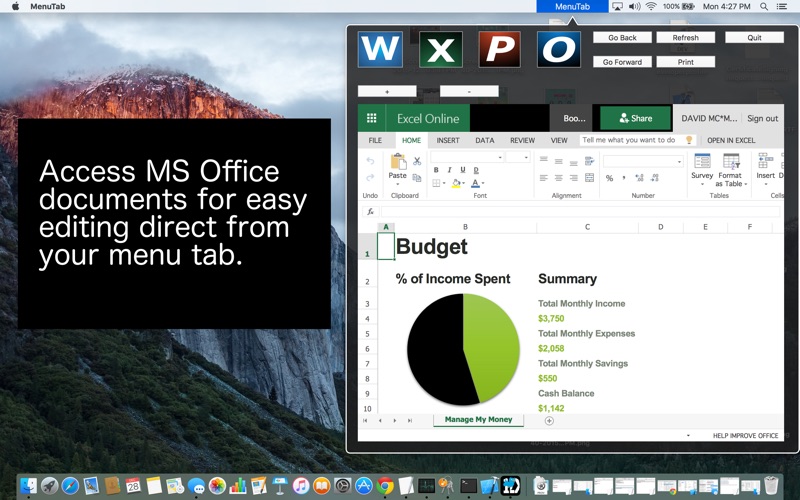Click the Survey table icon
The image size is (800, 500).
click(702, 161)
